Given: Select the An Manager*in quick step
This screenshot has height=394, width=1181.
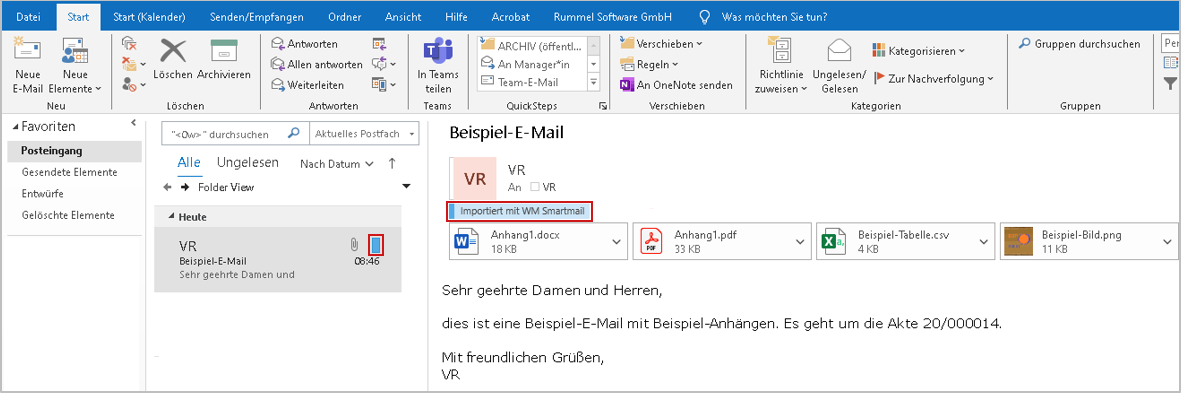Looking at the screenshot, I should click(x=531, y=64).
